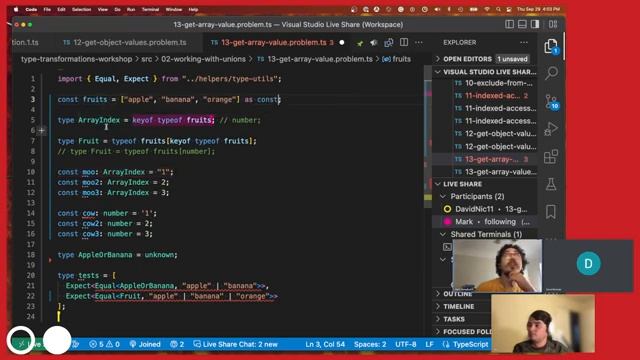640x360 pixels.
Task: Click the D participant avatar in the video call
Action: click(x=588, y=264)
